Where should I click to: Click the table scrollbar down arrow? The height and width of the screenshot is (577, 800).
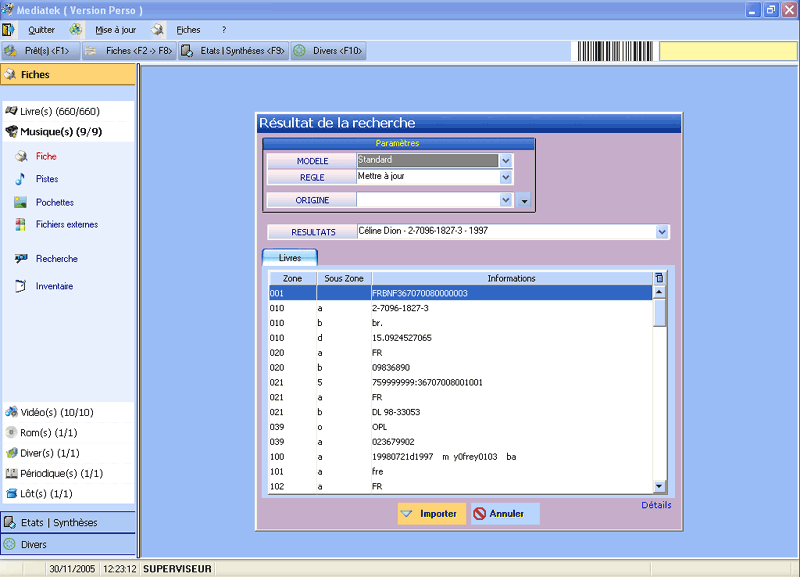pos(659,486)
